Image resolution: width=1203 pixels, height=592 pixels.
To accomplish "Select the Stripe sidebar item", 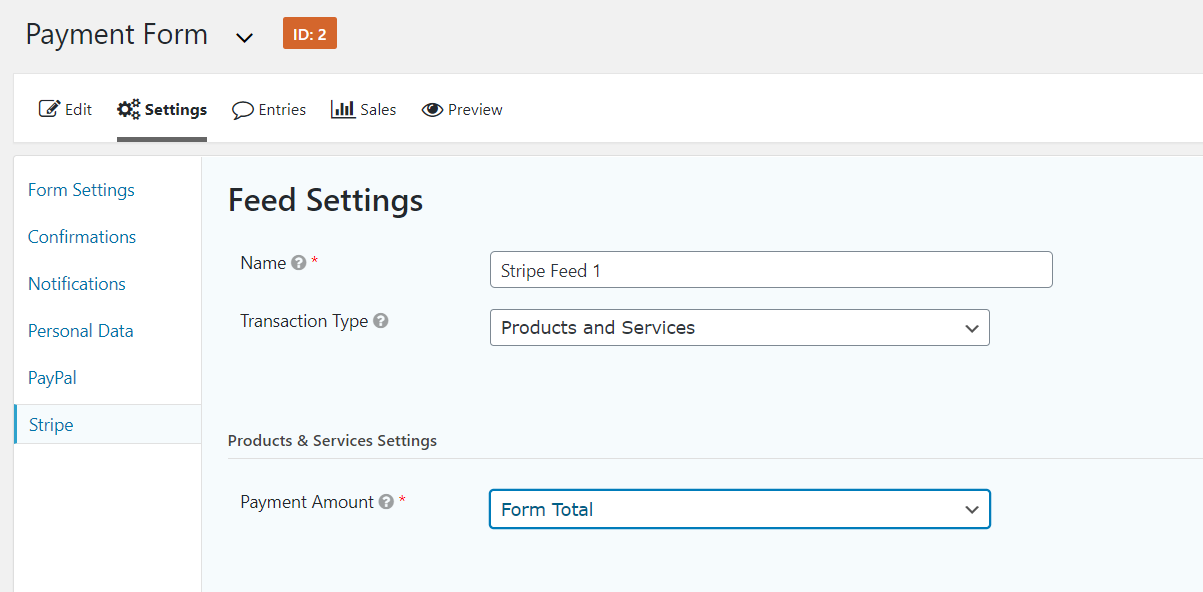I will coord(51,425).
